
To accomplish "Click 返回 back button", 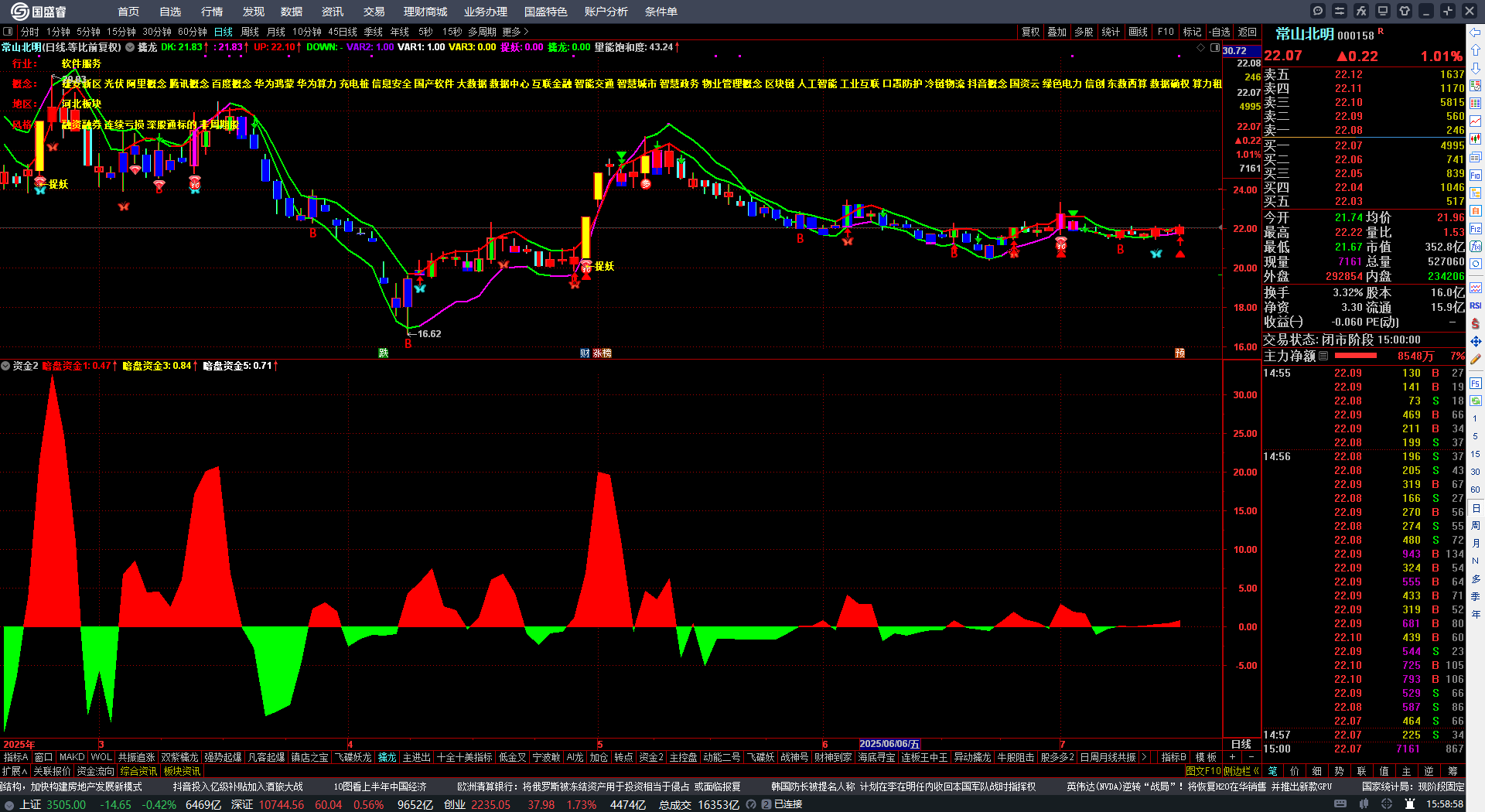I will (1248, 32).
